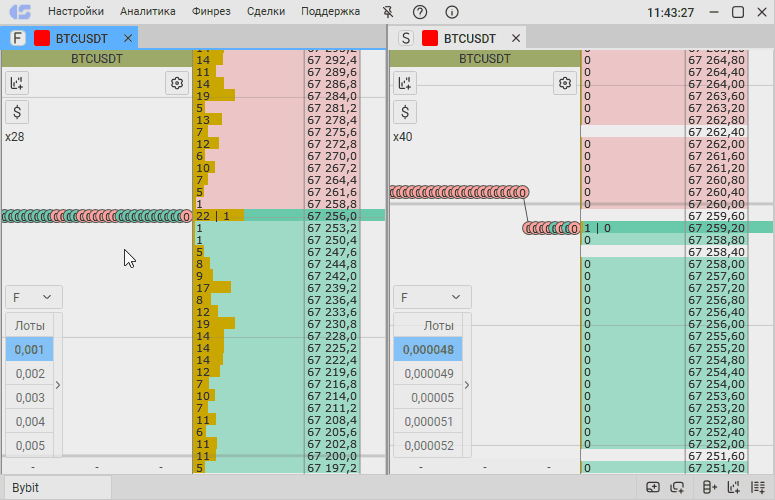Select lot size 0,000052

click(x=428, y=446)
